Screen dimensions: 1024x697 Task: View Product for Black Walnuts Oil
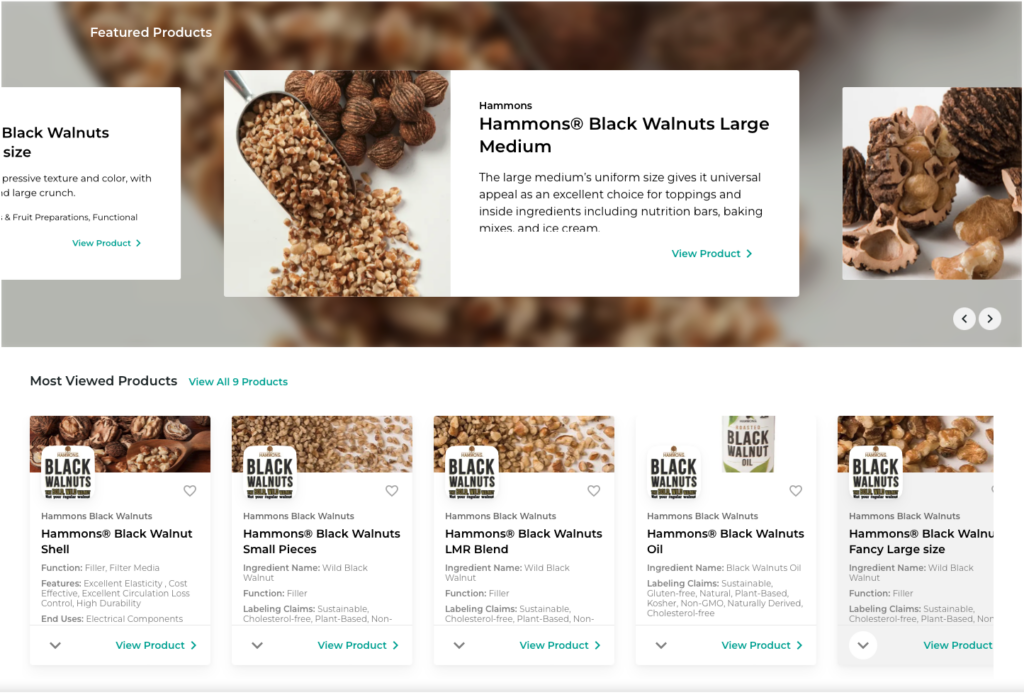pyautogui.click(x=762, y=645)
